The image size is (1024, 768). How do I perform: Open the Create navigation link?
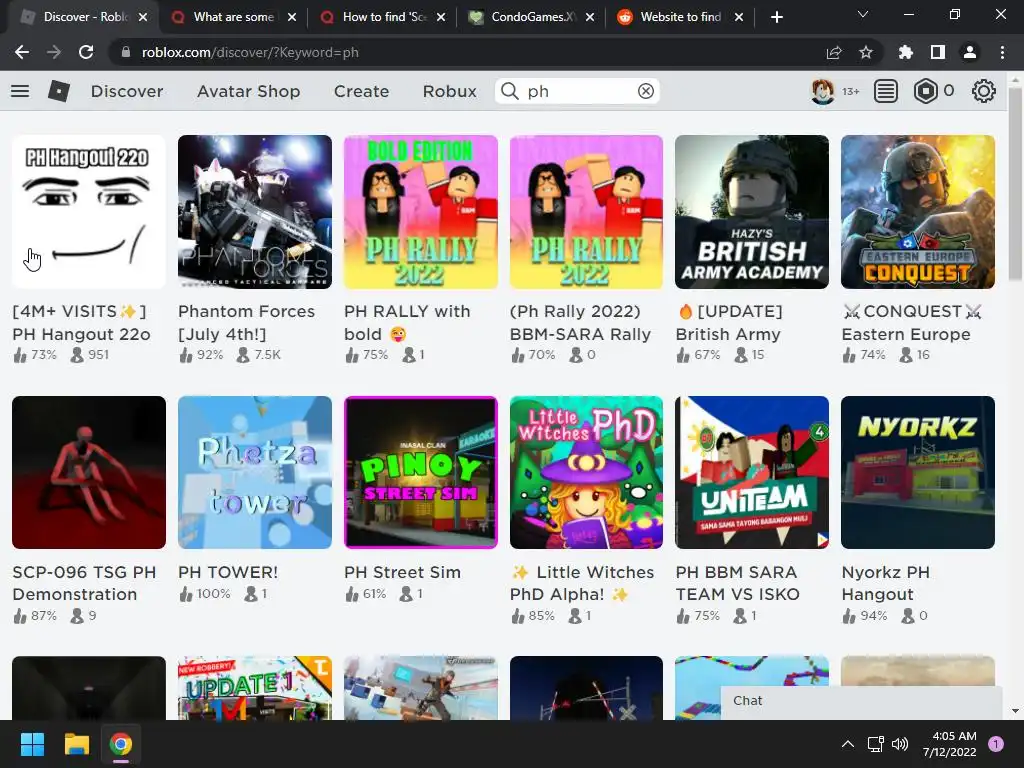361,91
